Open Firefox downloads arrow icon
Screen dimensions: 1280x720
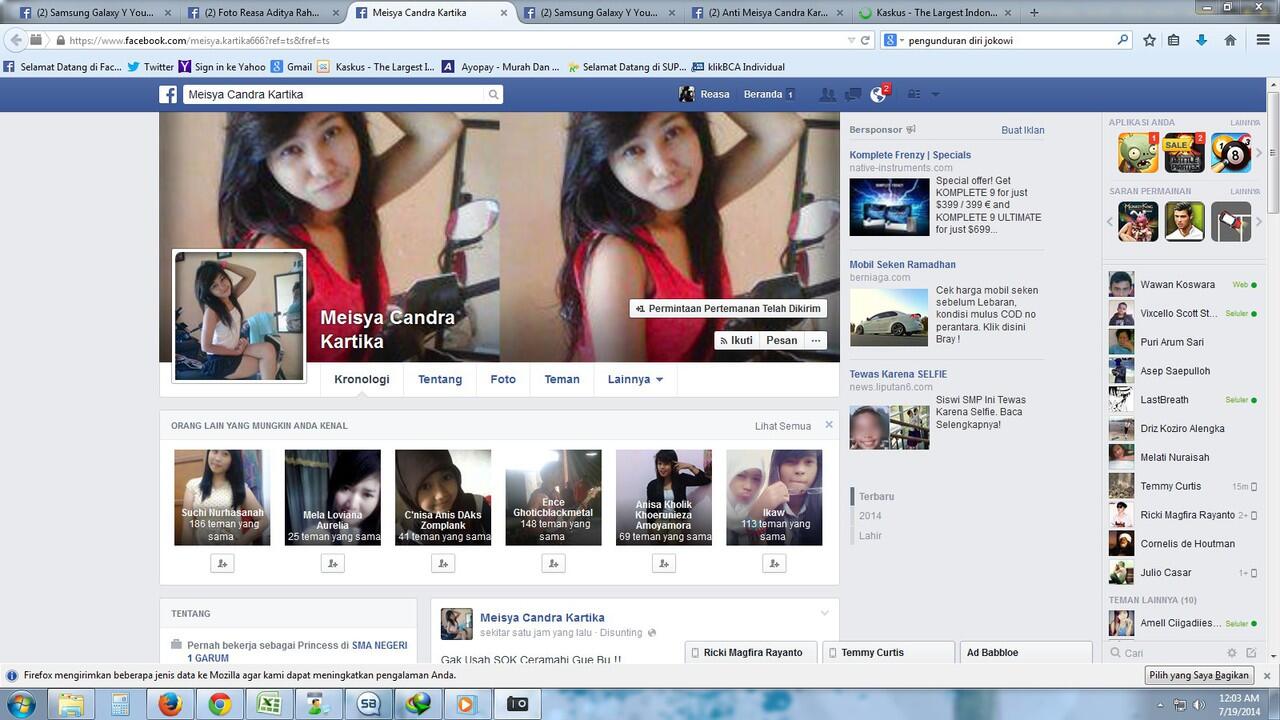point(1200,41)
